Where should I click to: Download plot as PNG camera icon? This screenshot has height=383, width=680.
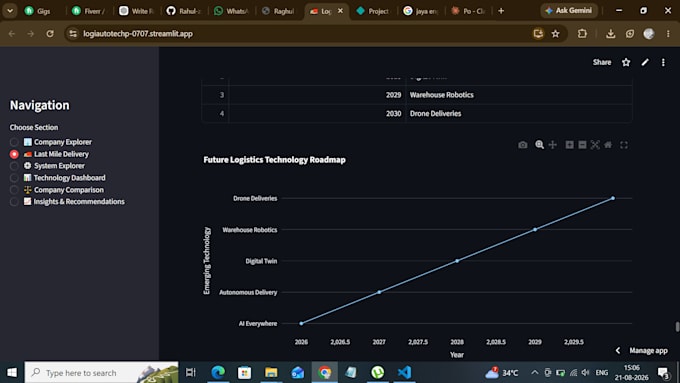(x=523, y=145)
